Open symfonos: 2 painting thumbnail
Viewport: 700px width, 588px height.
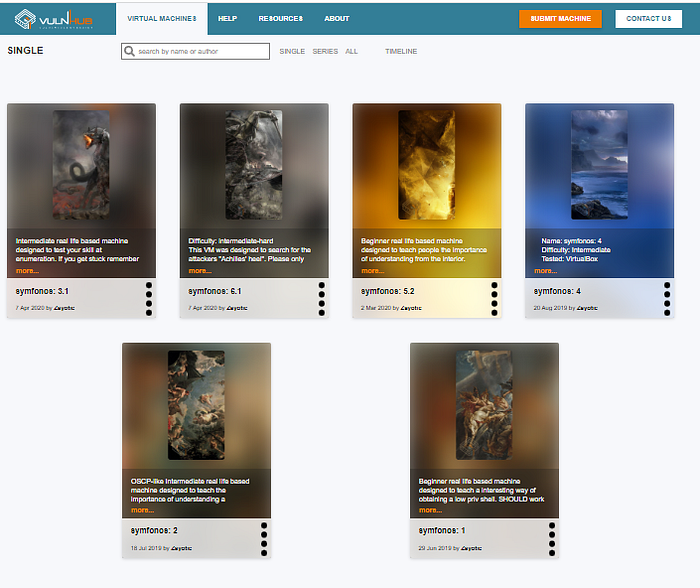click(196, 405)
